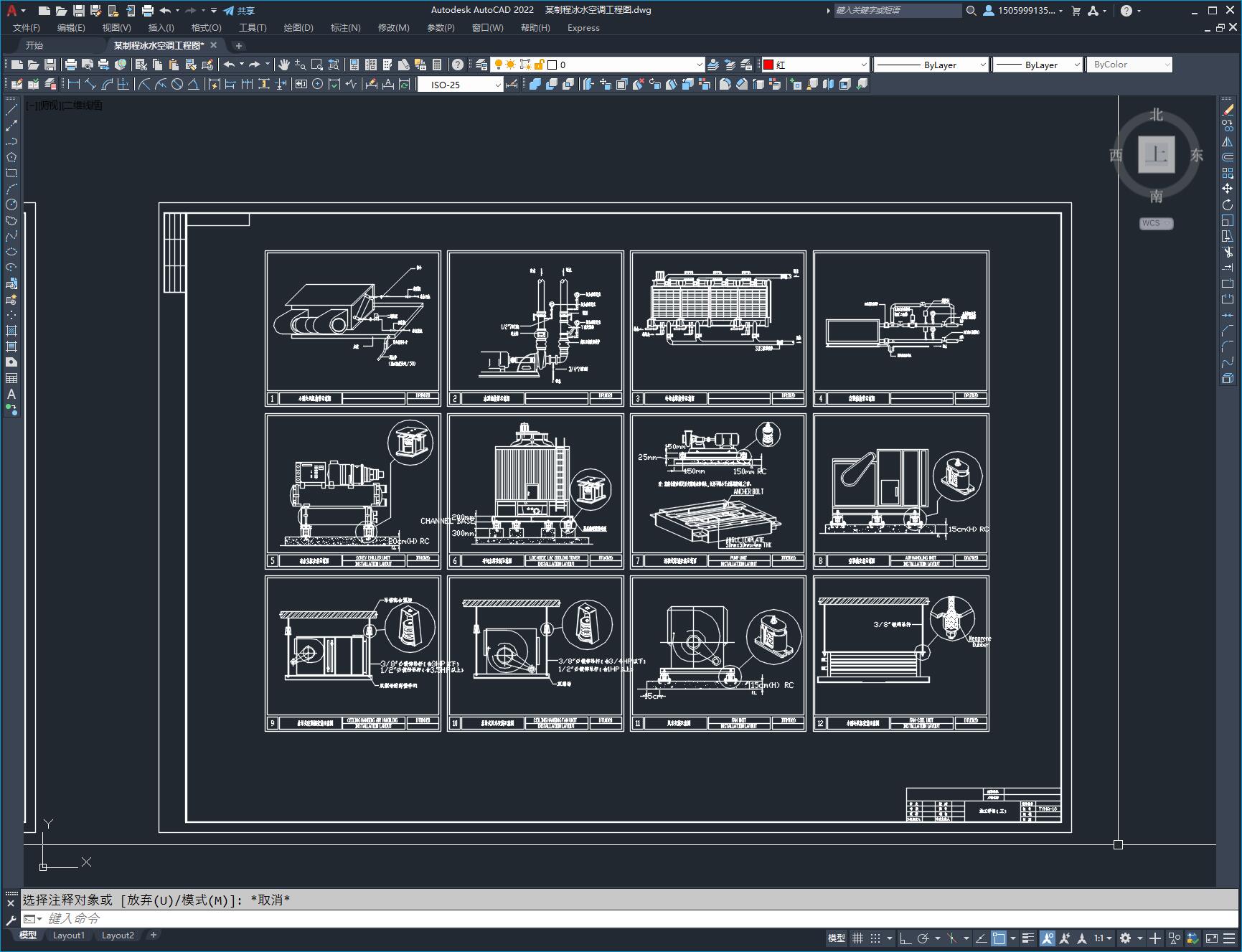Toggle Ortho mode in status bar
1242x952 pixels.
905,938
